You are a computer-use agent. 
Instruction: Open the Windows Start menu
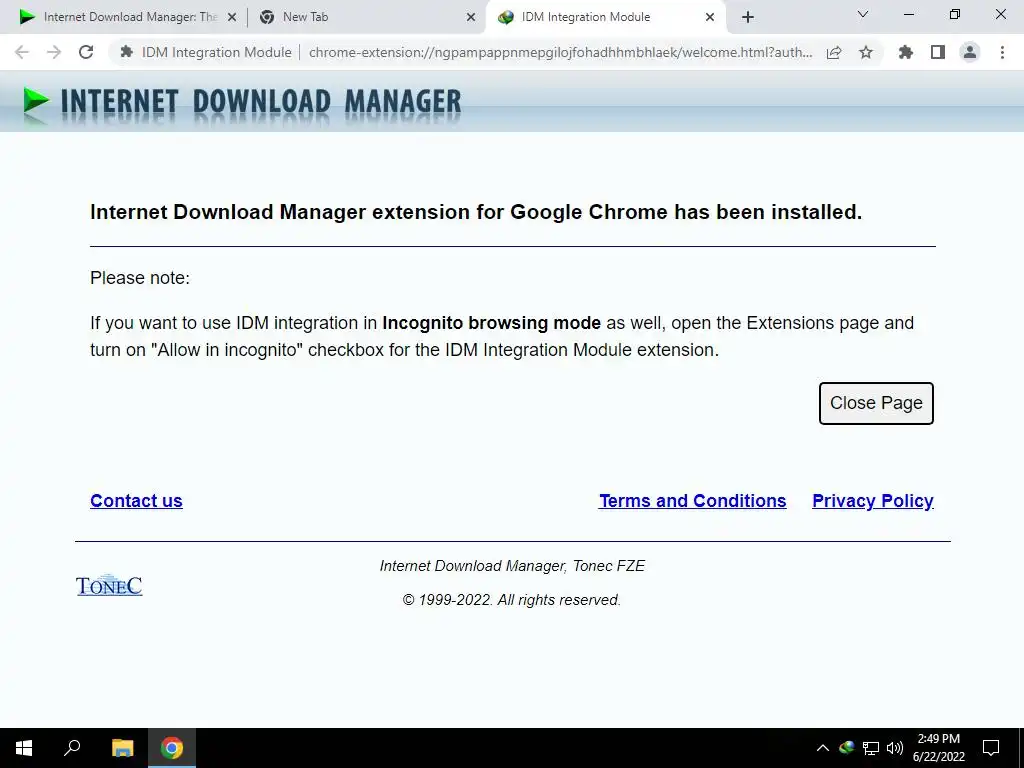point(24,748)
